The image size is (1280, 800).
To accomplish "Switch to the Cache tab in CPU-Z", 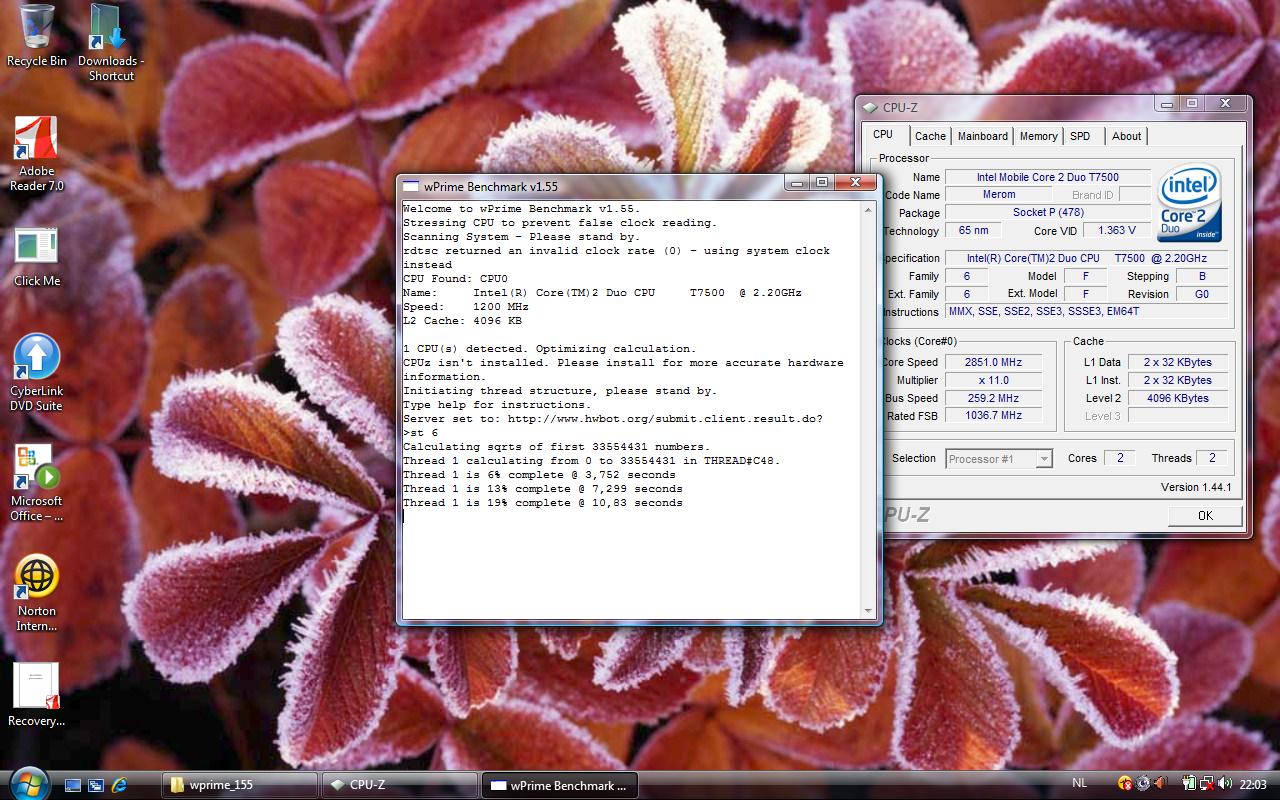I will click(930, 136).
